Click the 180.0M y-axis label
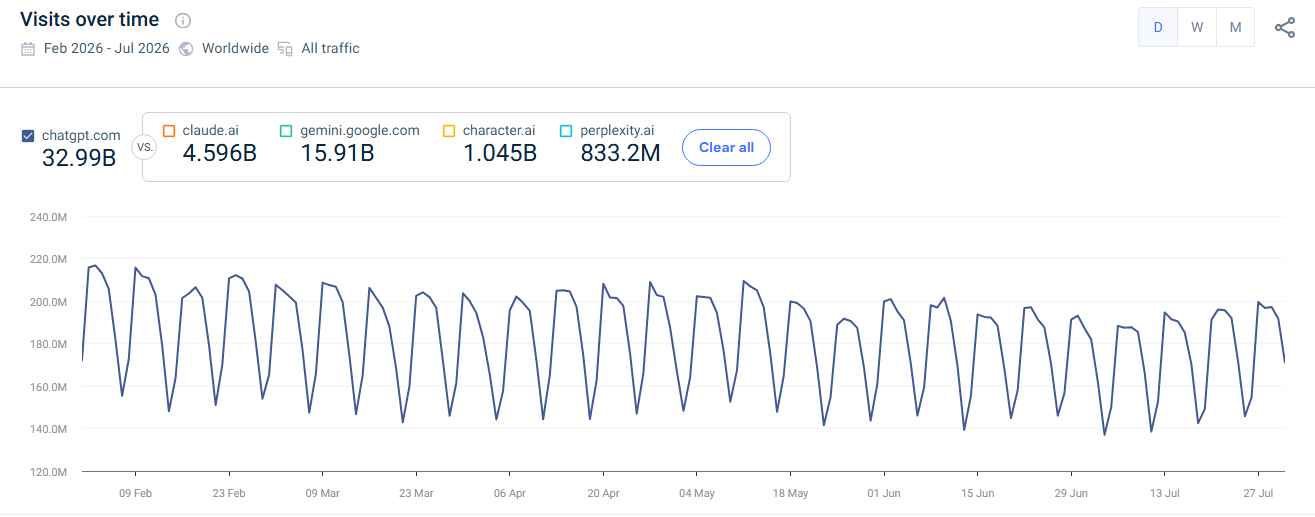 click(x=48, y=344)
